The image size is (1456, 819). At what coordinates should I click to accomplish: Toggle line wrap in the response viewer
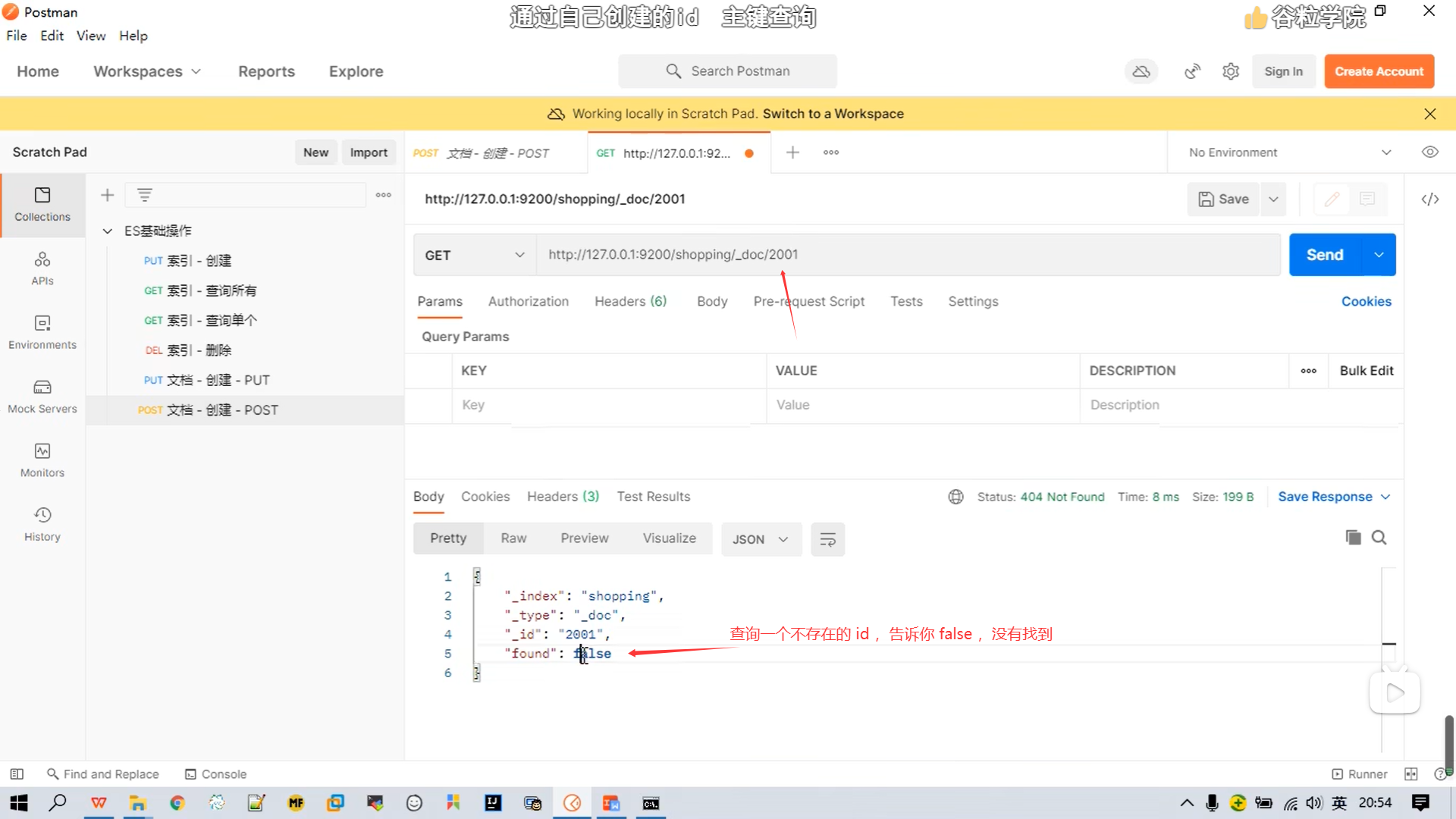tap(827, 539)
